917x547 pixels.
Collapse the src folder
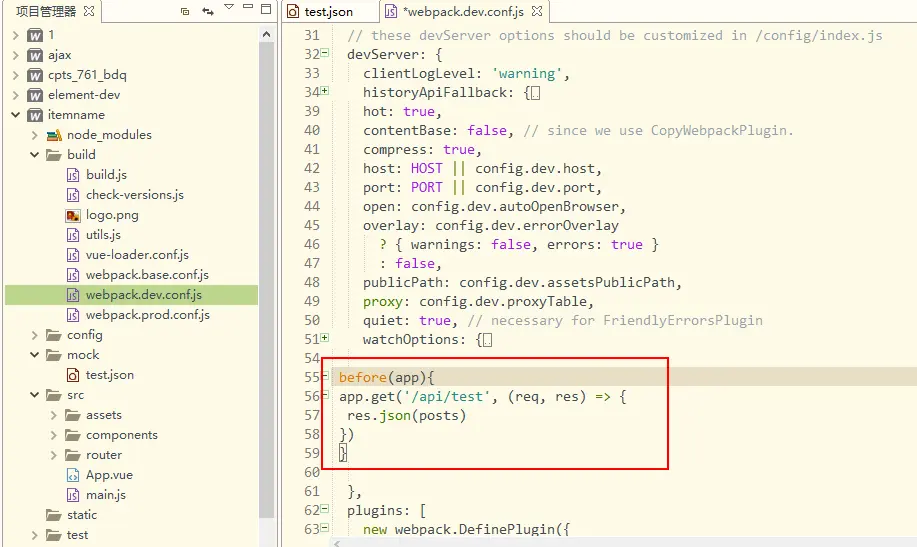click(35, 395)
